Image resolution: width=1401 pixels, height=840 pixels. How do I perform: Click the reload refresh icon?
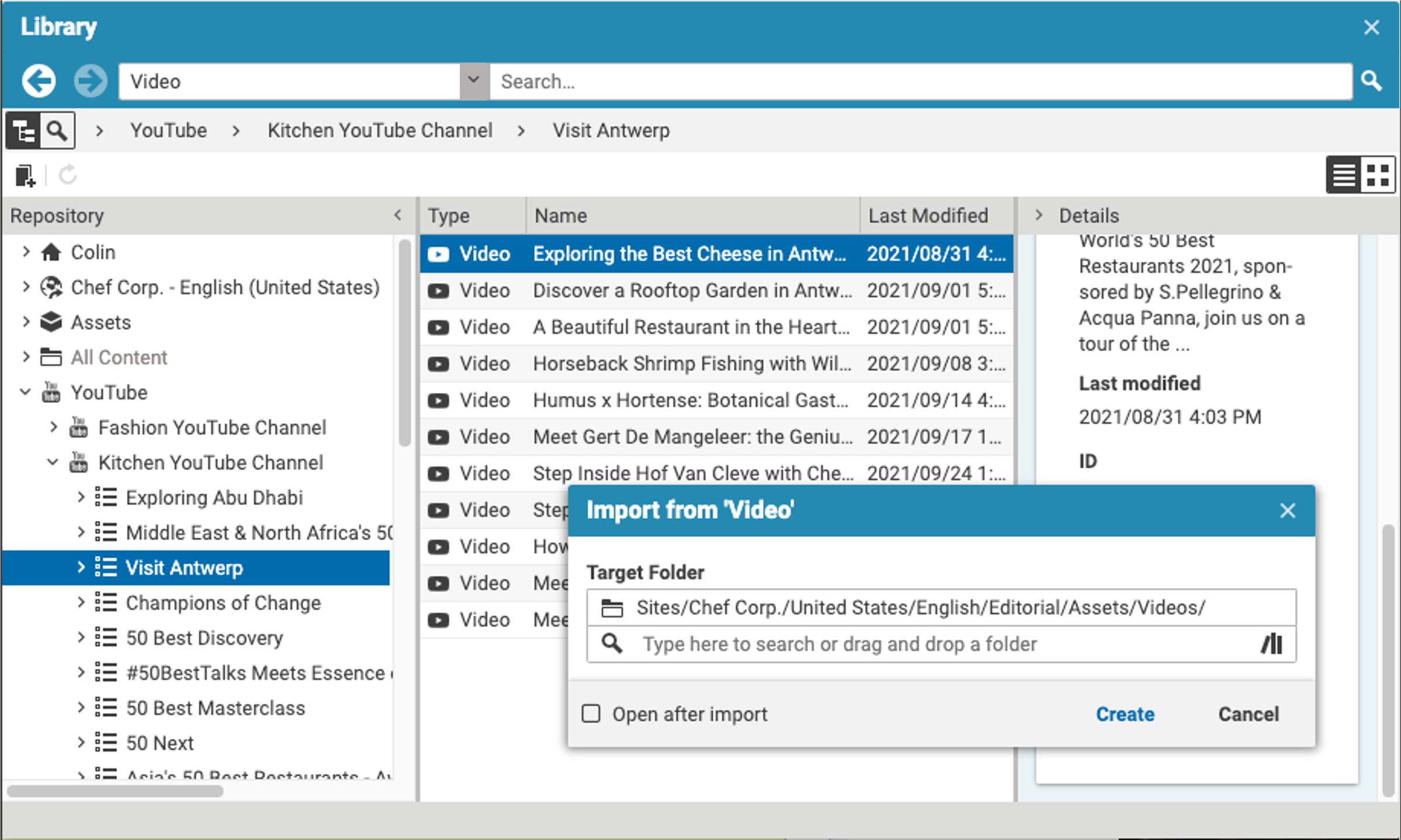coord(68,175)
